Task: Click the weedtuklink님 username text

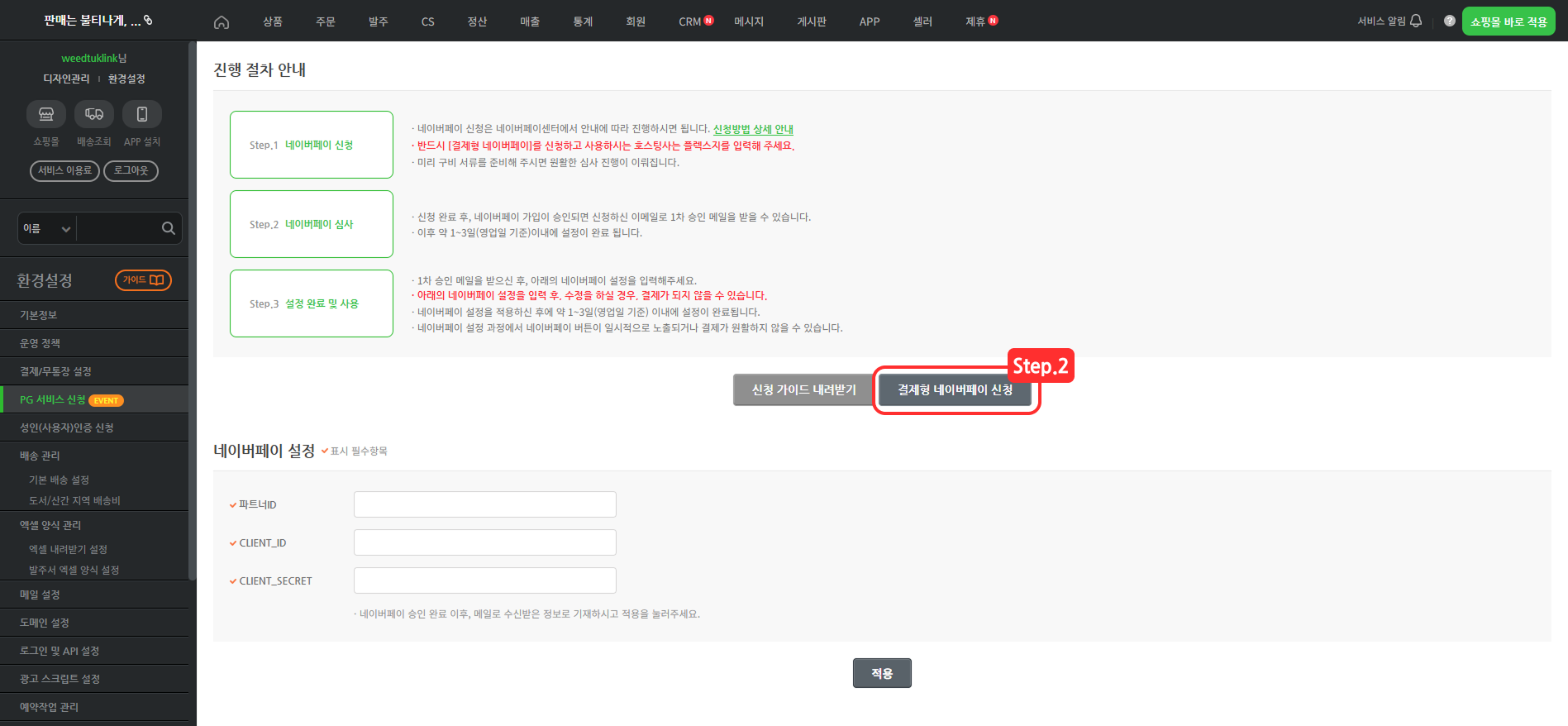Action: (94, 58)
